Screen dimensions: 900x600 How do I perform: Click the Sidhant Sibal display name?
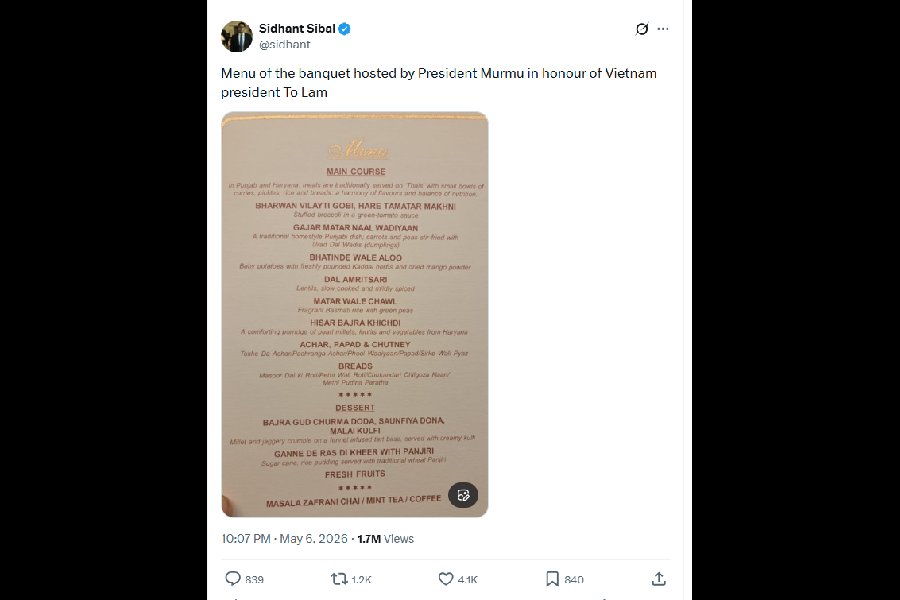point(297,29)
